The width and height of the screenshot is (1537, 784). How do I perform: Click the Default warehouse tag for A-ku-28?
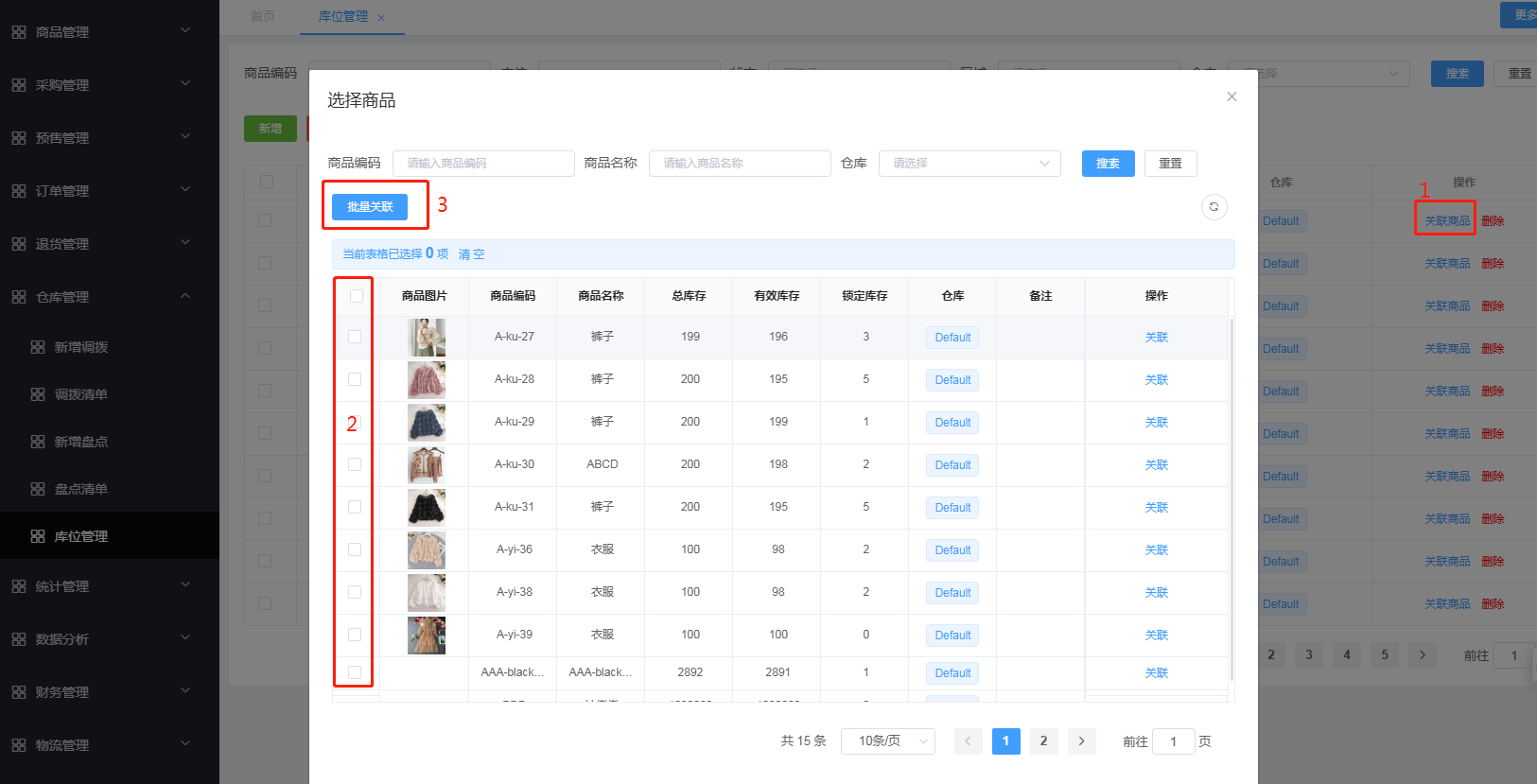click(952, 380)
